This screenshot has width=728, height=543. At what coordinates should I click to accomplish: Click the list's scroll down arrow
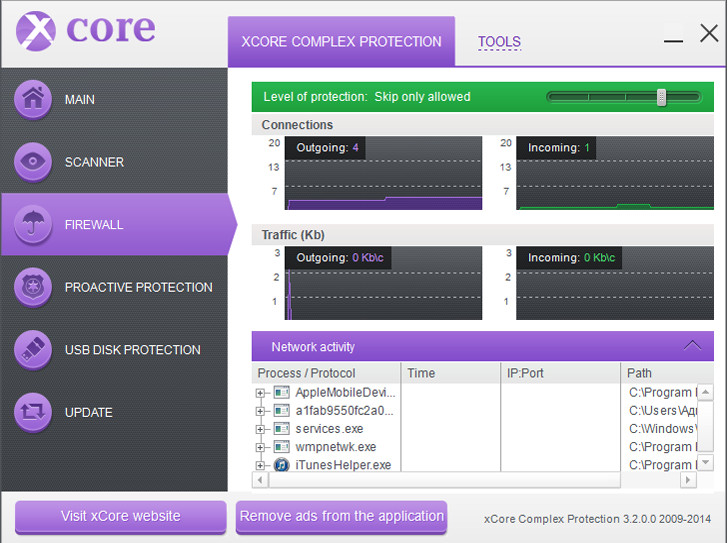point(705,462)
